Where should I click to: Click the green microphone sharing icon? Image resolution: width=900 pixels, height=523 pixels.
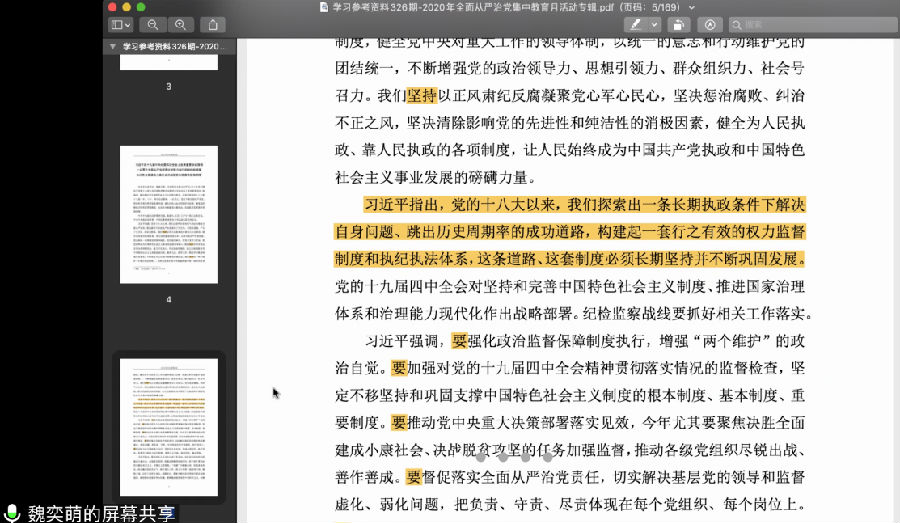coord(12,513)
